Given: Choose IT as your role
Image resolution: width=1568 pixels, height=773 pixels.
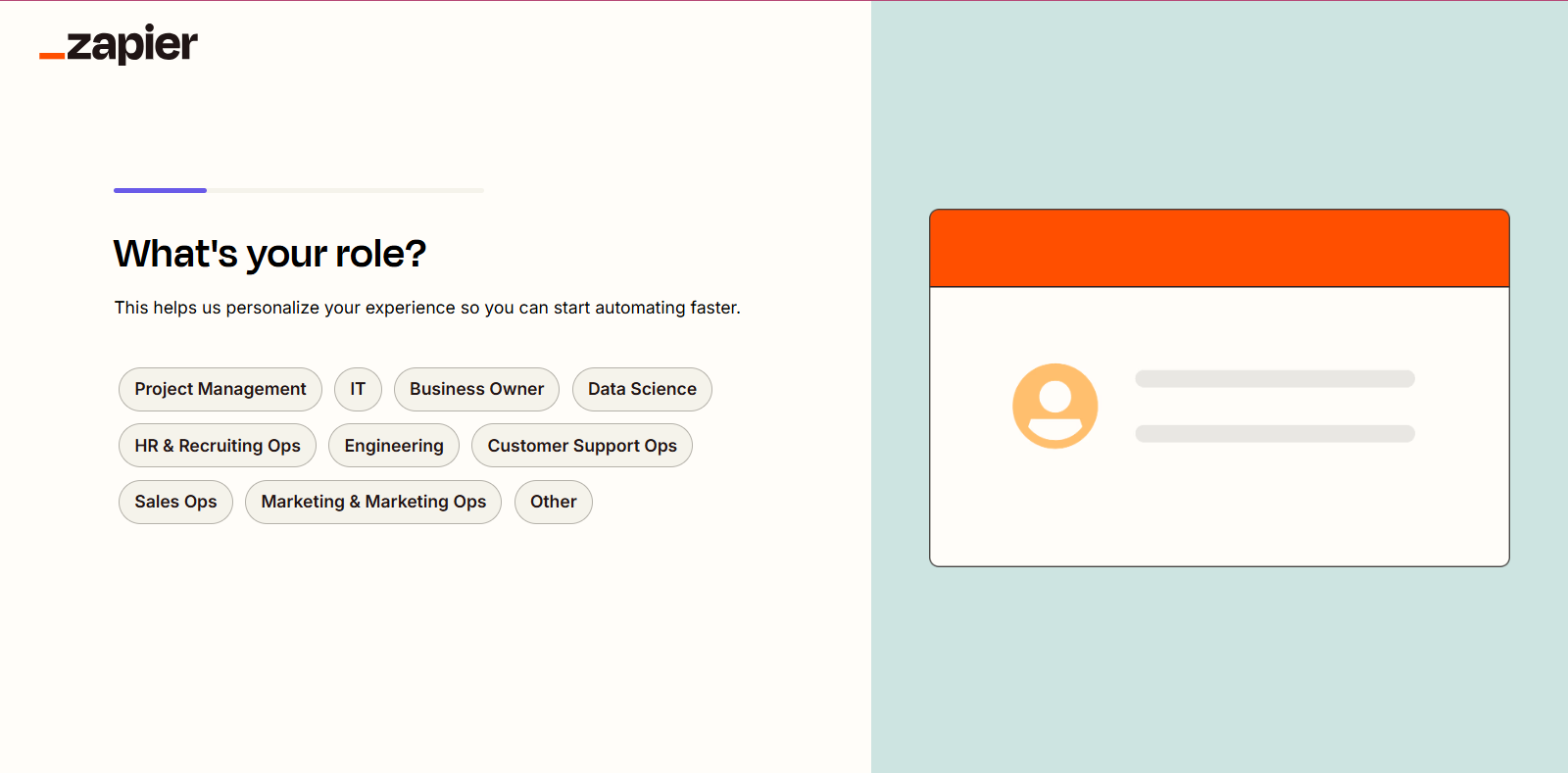Looking at the screenshot, I should (x=358, y=389).
